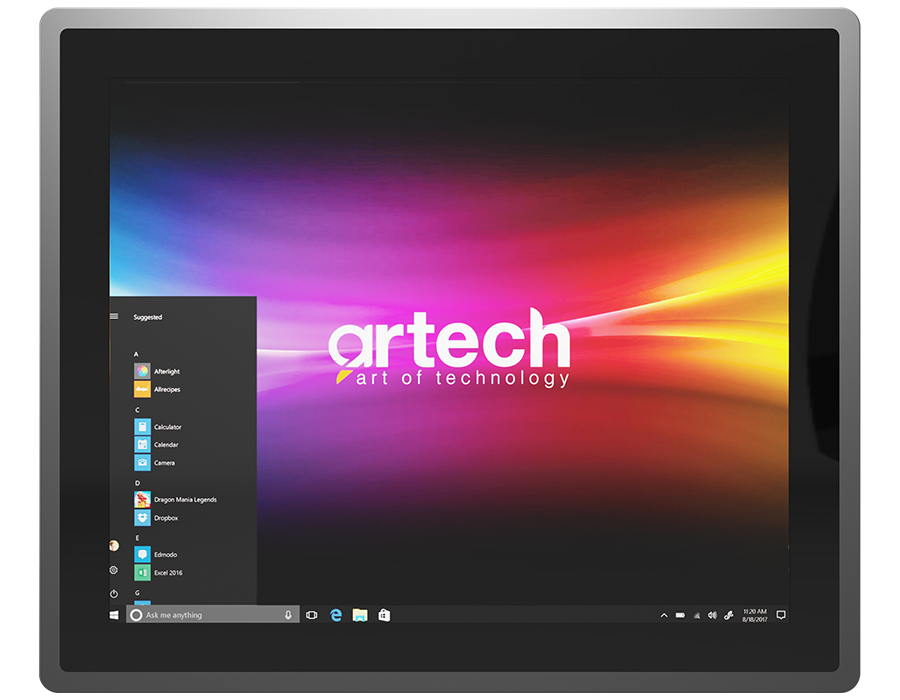900x700 pixels.
Task: Click the letter C section header
Action: pyautogui.click(x=137, y=409)
